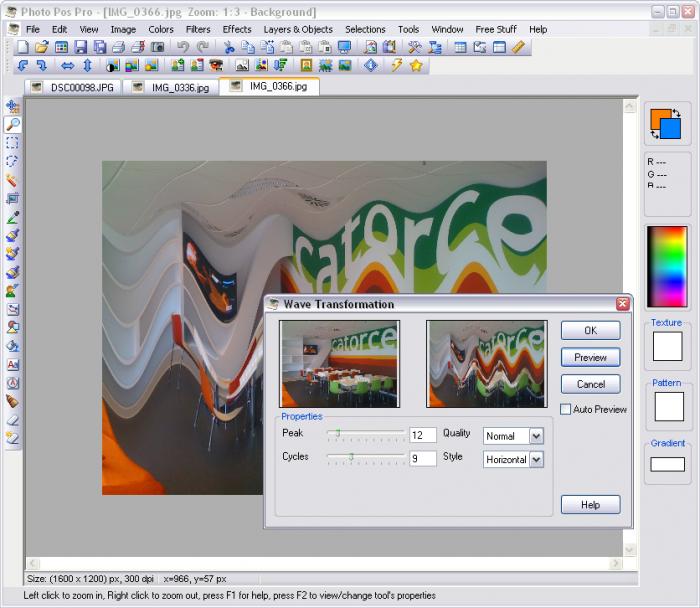Click the Print icon in toolbar
Viewport: 700px width, 608px height.
pyautogui.click(x=118, y=47)
